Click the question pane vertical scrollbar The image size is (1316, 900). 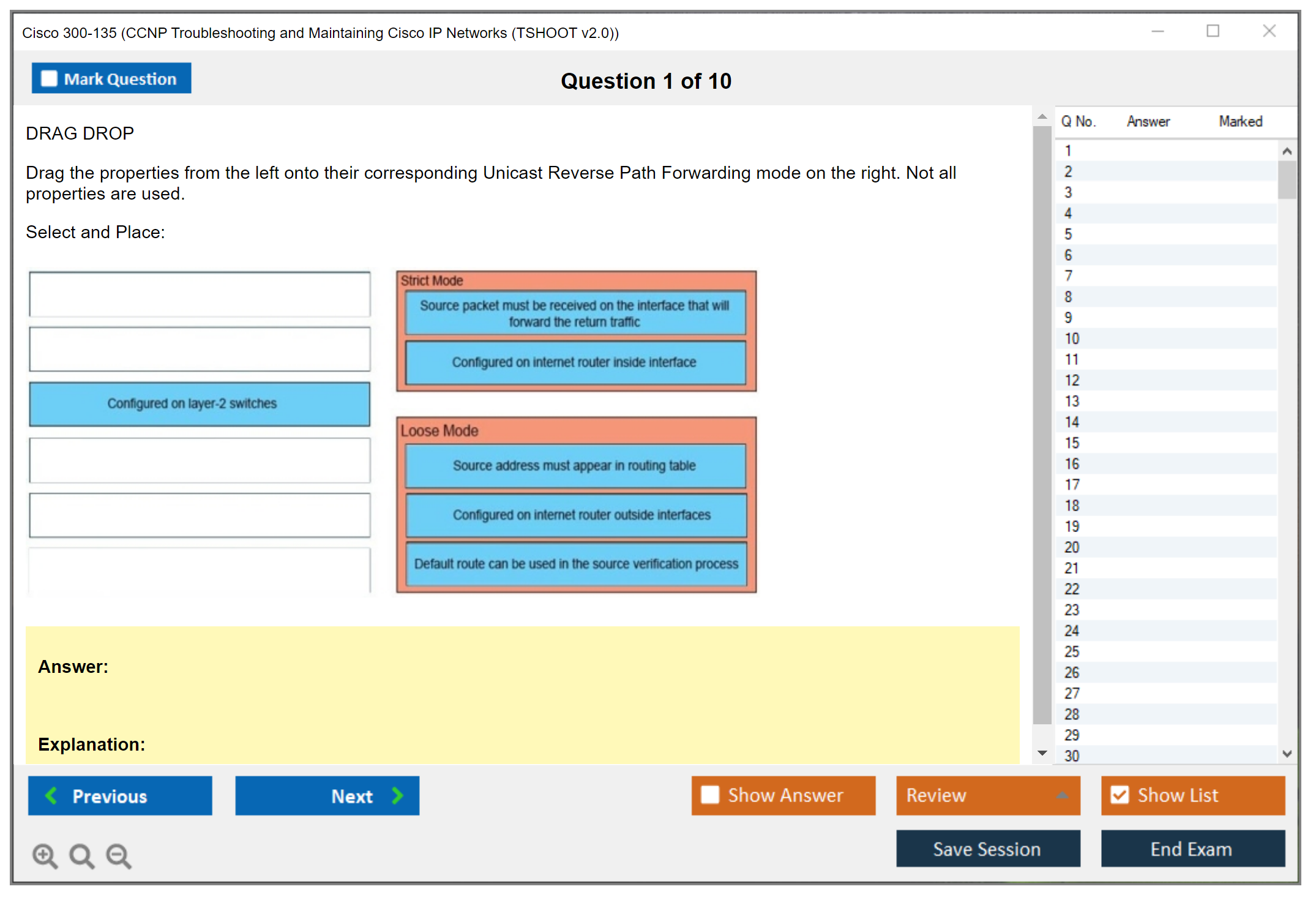click(x=1042, y=422)
